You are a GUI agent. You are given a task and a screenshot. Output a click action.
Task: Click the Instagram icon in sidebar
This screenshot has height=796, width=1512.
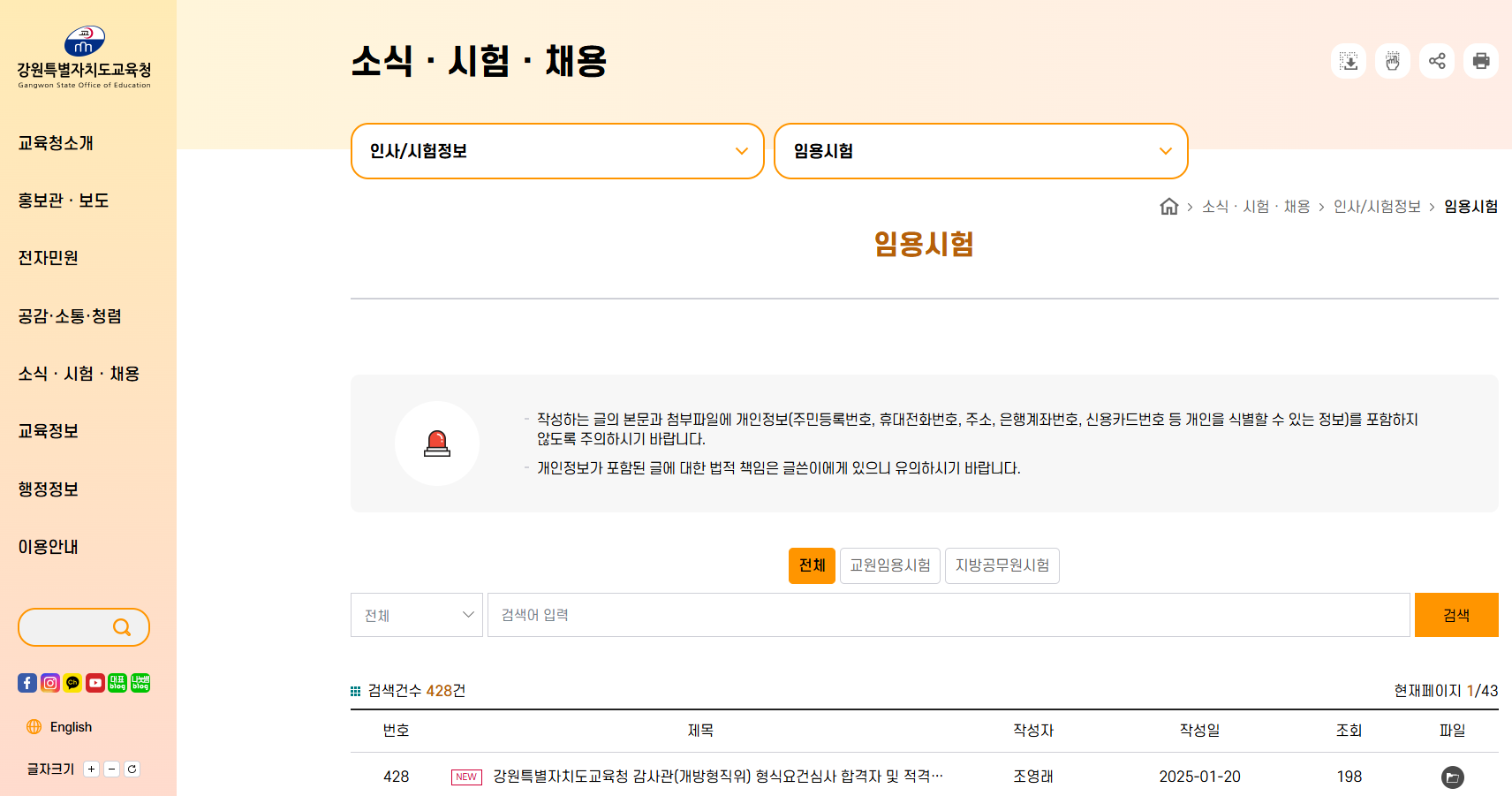click(49, 682)
